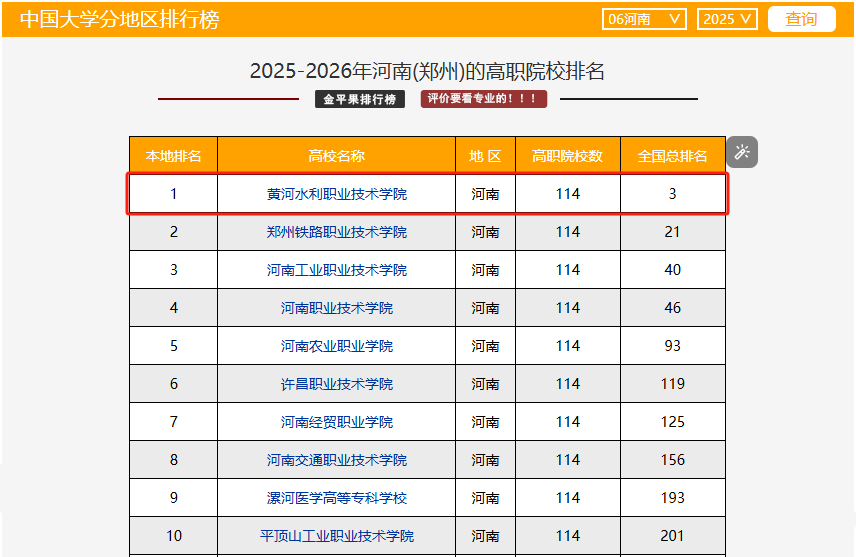Open 平顶山工业职业技术学院 link

click(337, 536)
